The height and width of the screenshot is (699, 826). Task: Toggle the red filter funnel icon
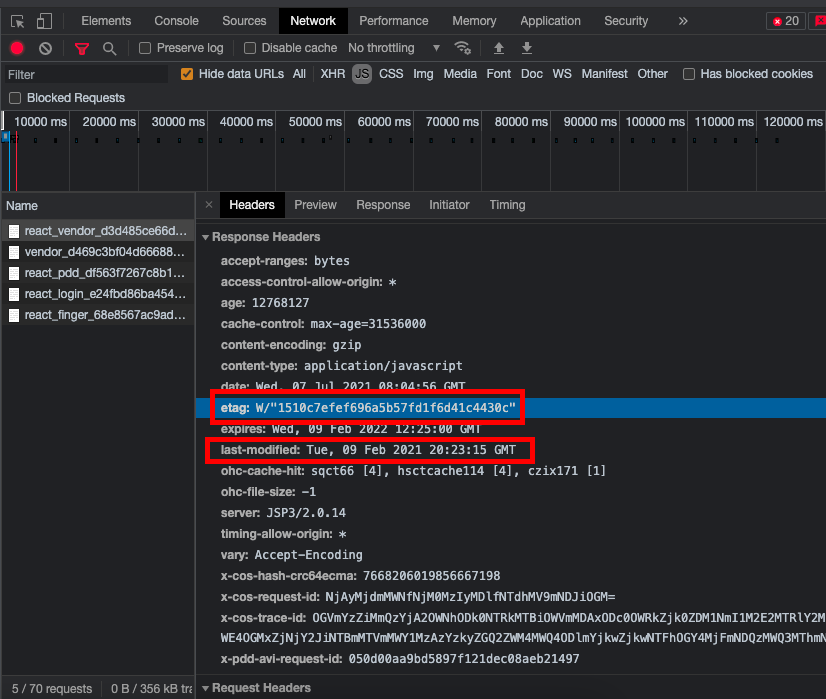pos(82,48)
